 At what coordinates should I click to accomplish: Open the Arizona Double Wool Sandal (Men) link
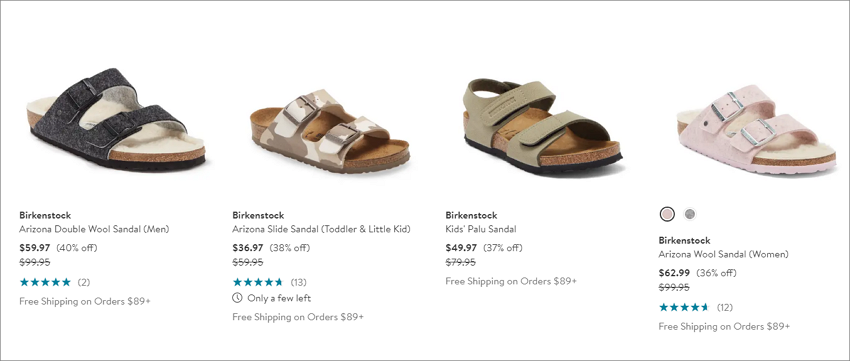[94, 229]
